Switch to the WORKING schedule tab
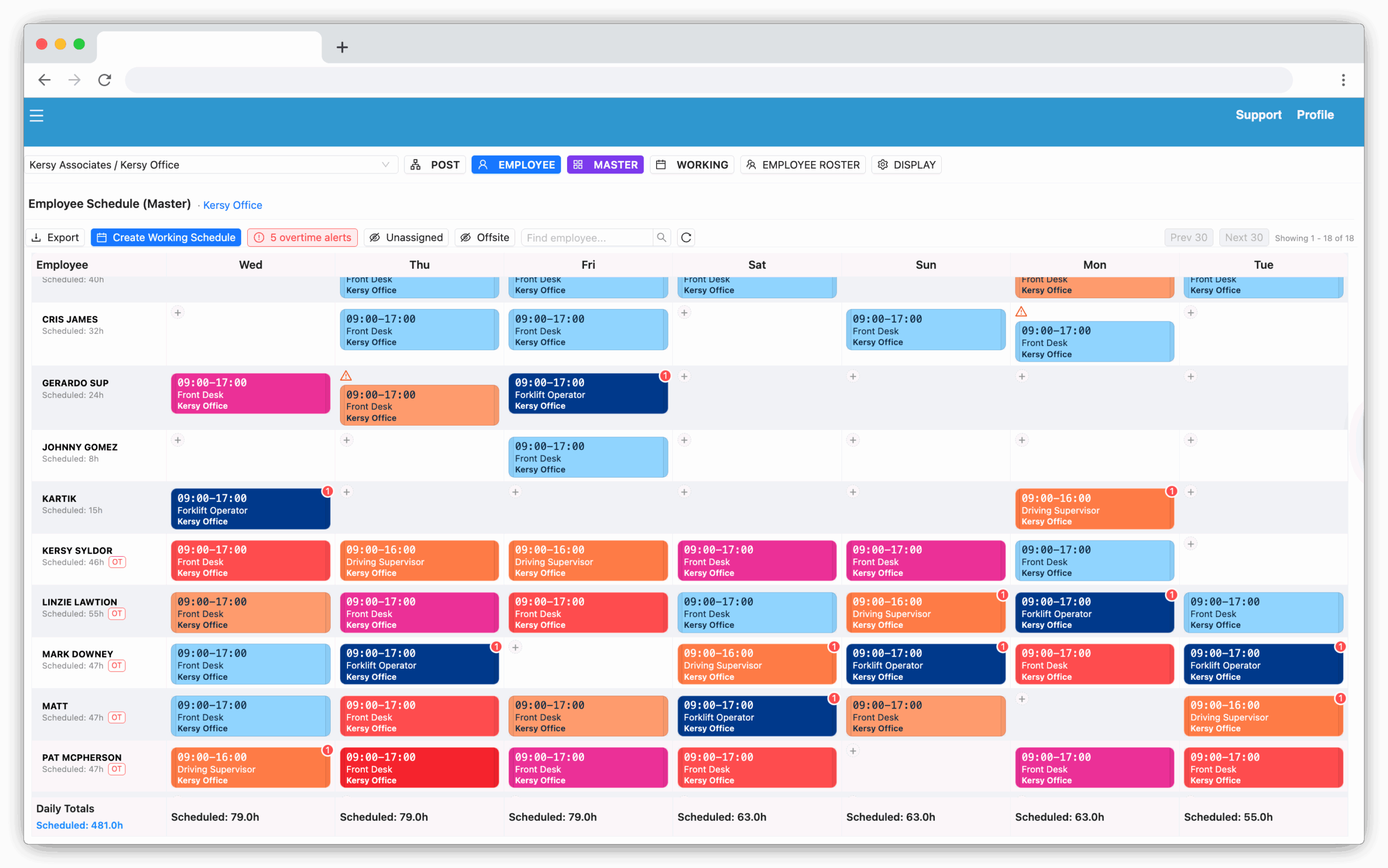The height and width of the screenshot is (868, 1388). [692, 165]
